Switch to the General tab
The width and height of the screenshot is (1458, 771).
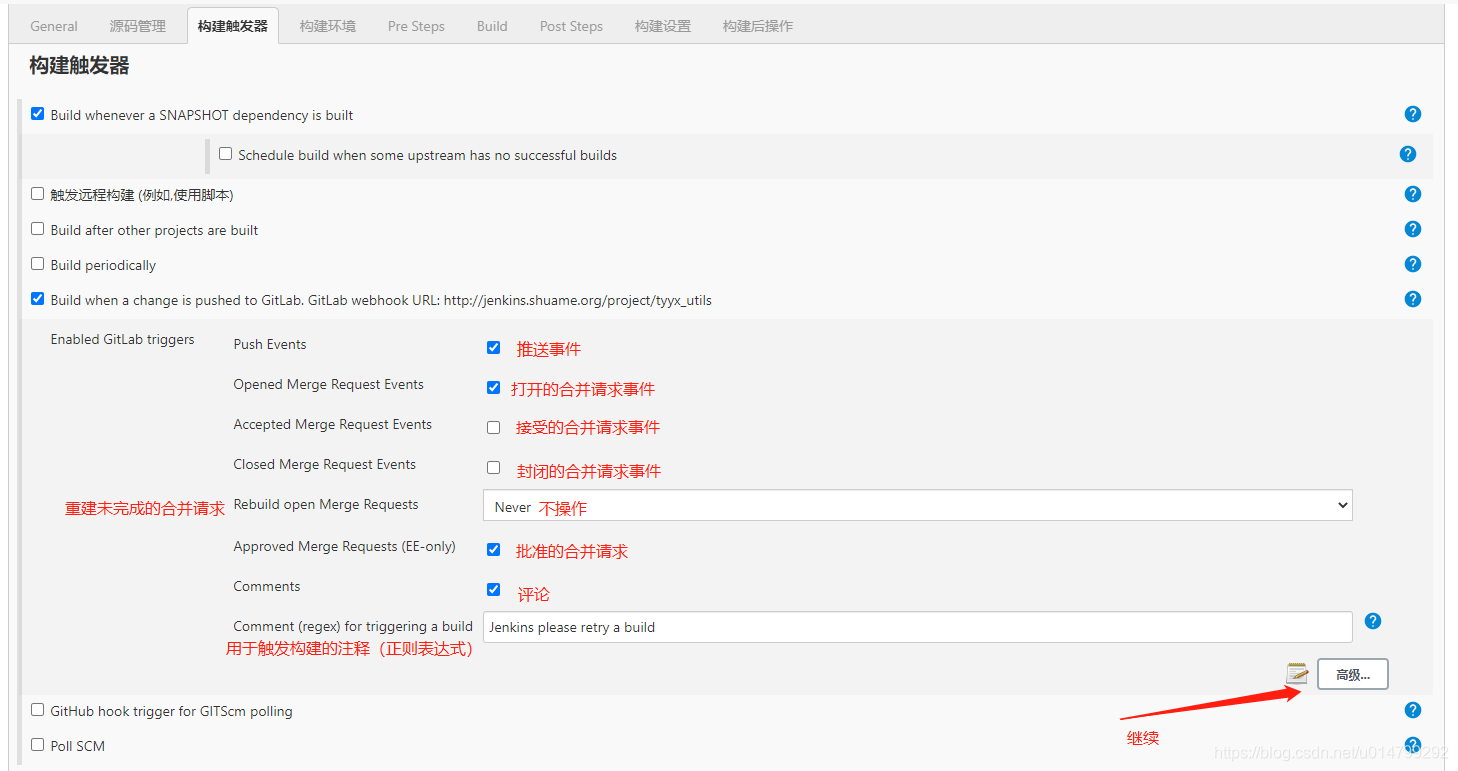pyautogui.click(x=54, y=26)
